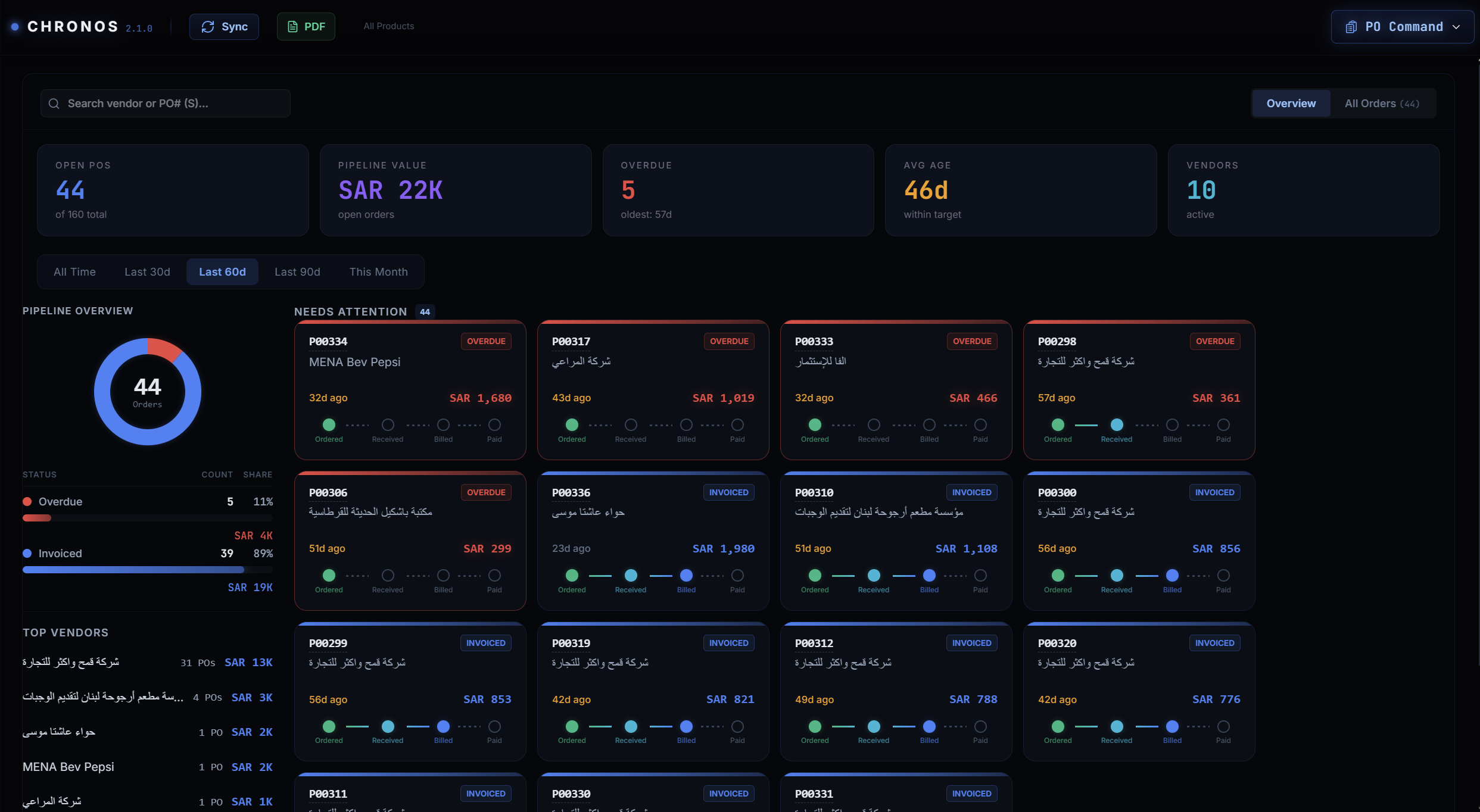Viewport: 1480px width, 812px height.
Task: Open the All Products filter
Action: pos(388,26)
